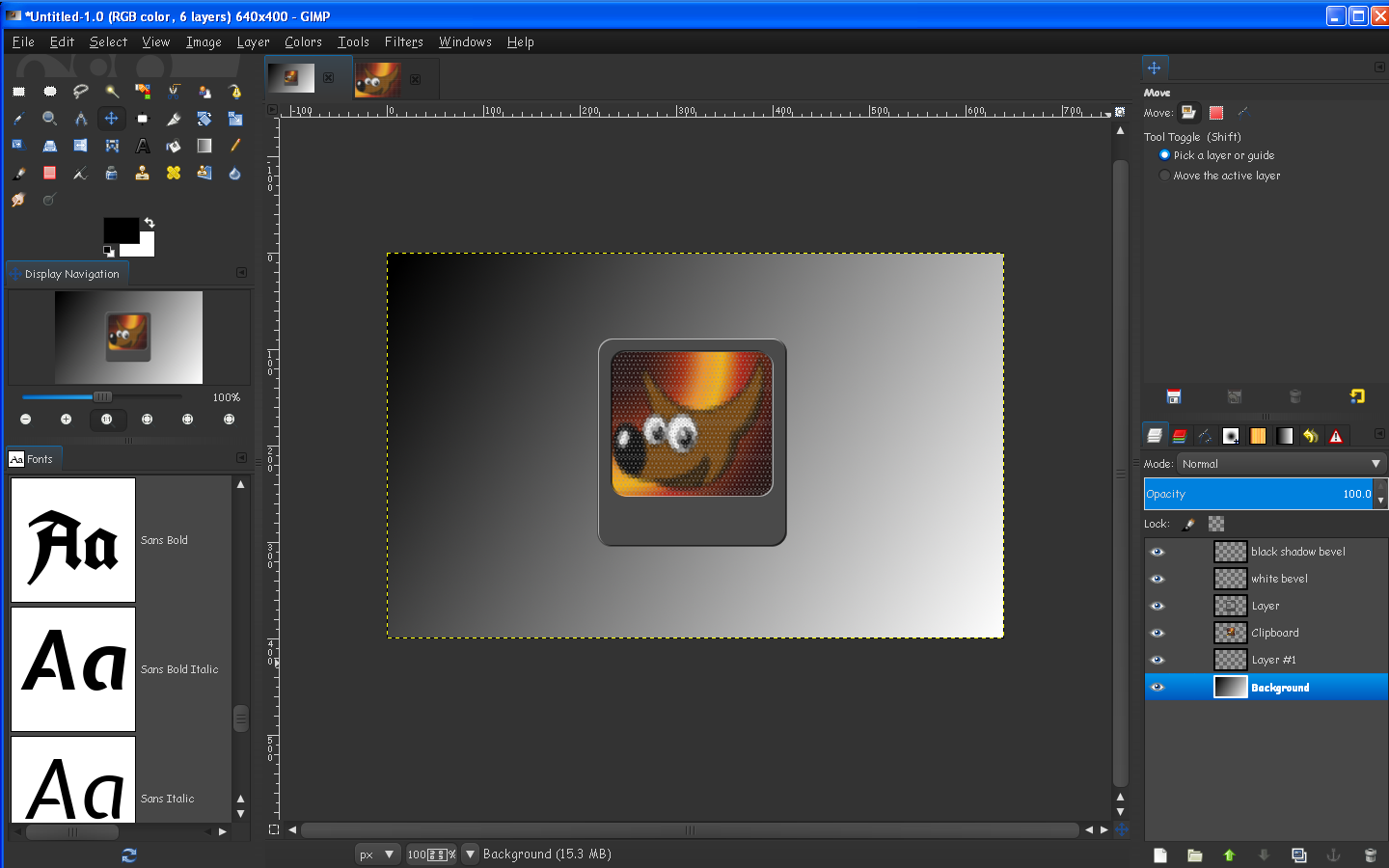The width and height of the screenshot is (1389, 868).
Task: Open the Colors menu
Action: (x=303, y=41)
